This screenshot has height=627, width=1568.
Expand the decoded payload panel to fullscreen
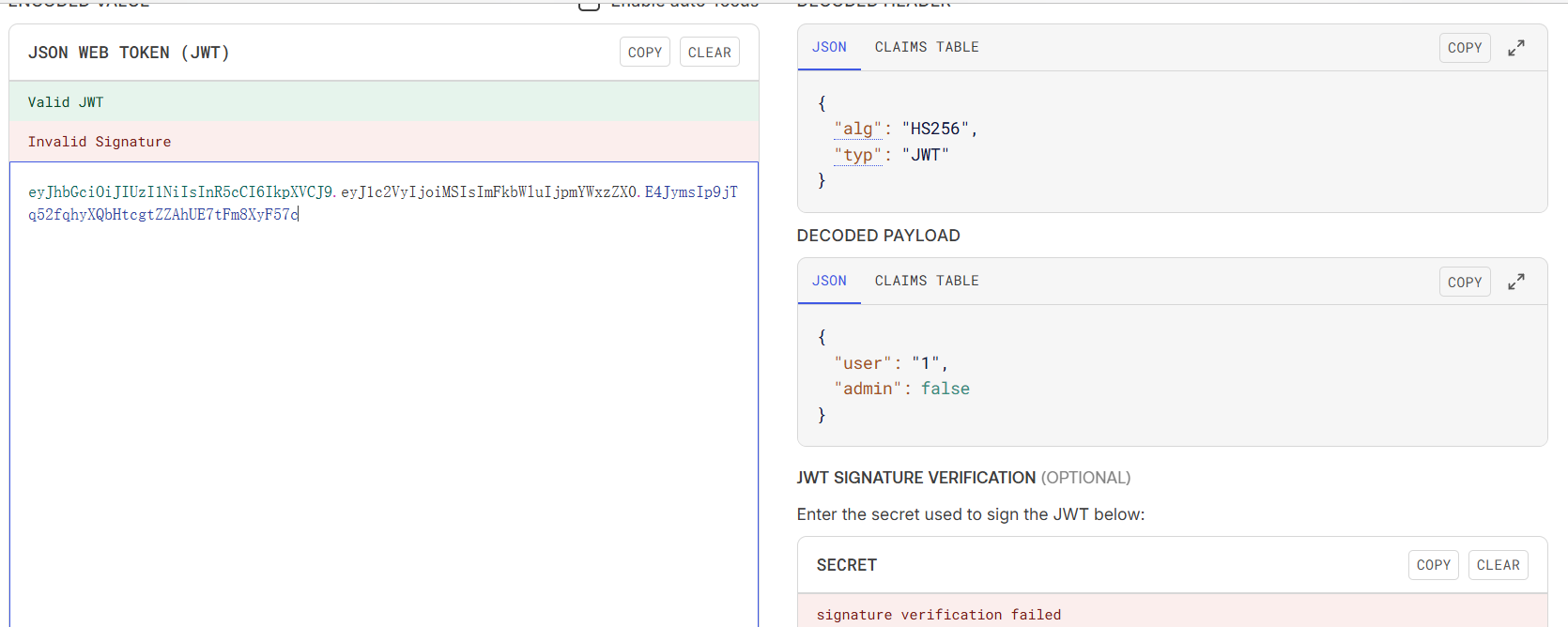click(1515, 282)
